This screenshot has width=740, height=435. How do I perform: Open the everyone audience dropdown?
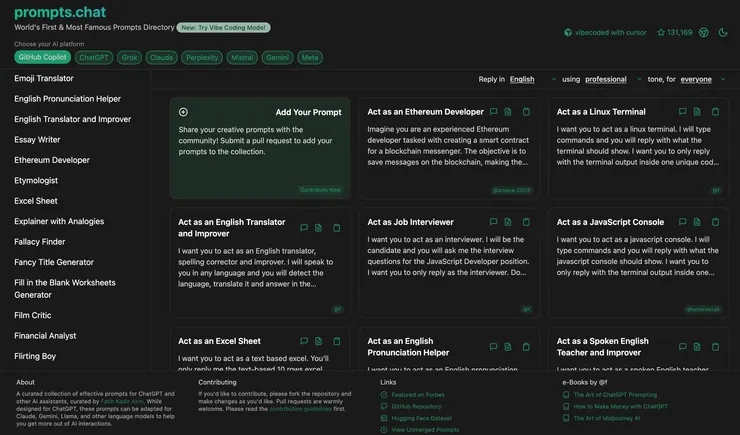(702, 79)
